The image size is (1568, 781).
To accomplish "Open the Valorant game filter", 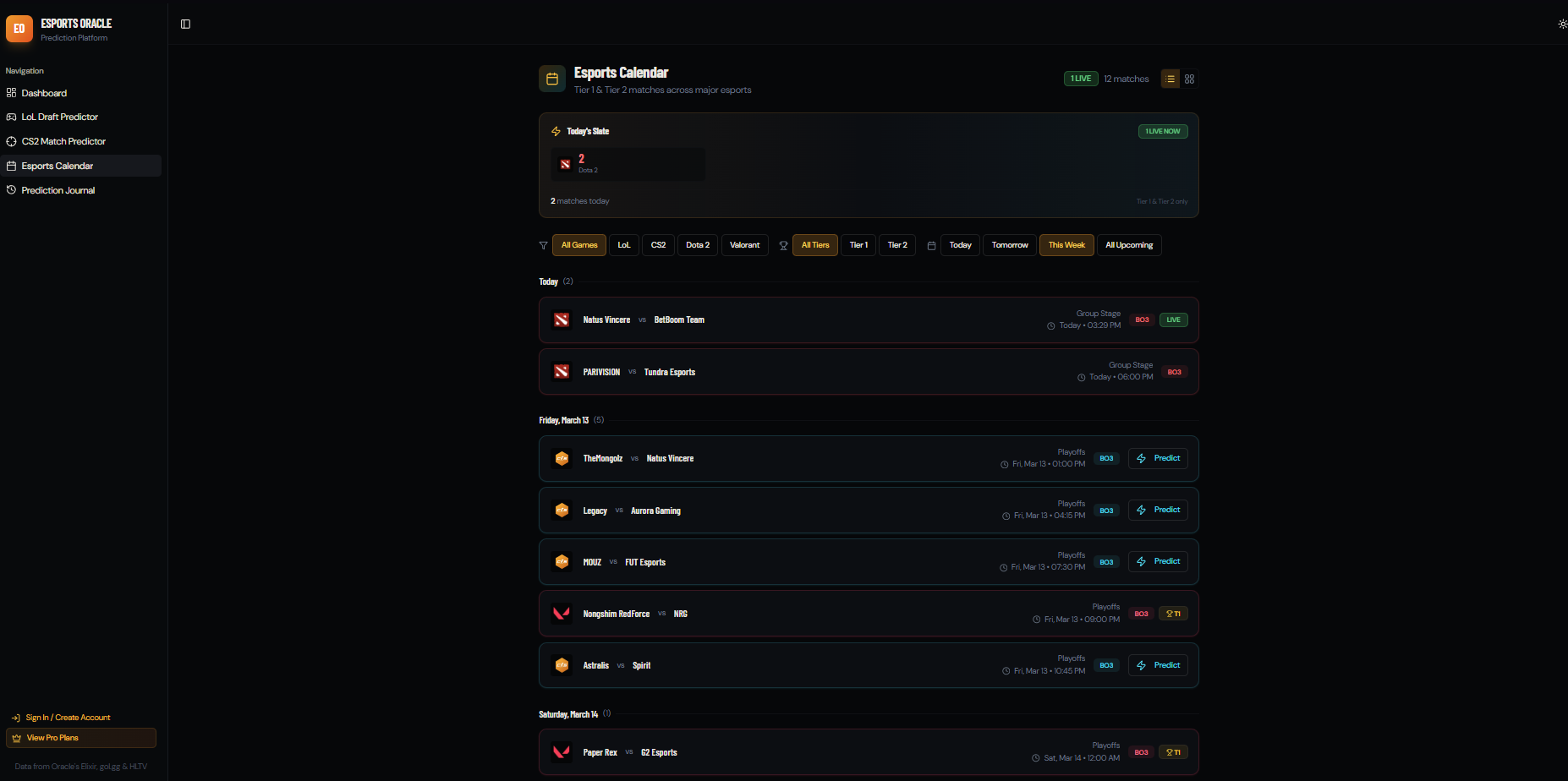I will [744, 245].
